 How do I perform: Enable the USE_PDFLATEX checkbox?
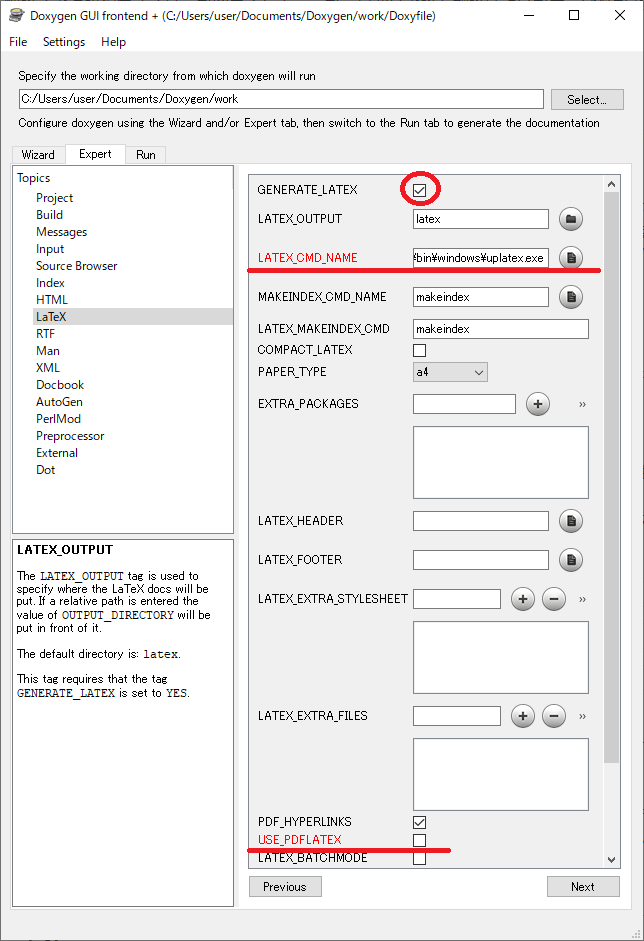tap(420, 840)
